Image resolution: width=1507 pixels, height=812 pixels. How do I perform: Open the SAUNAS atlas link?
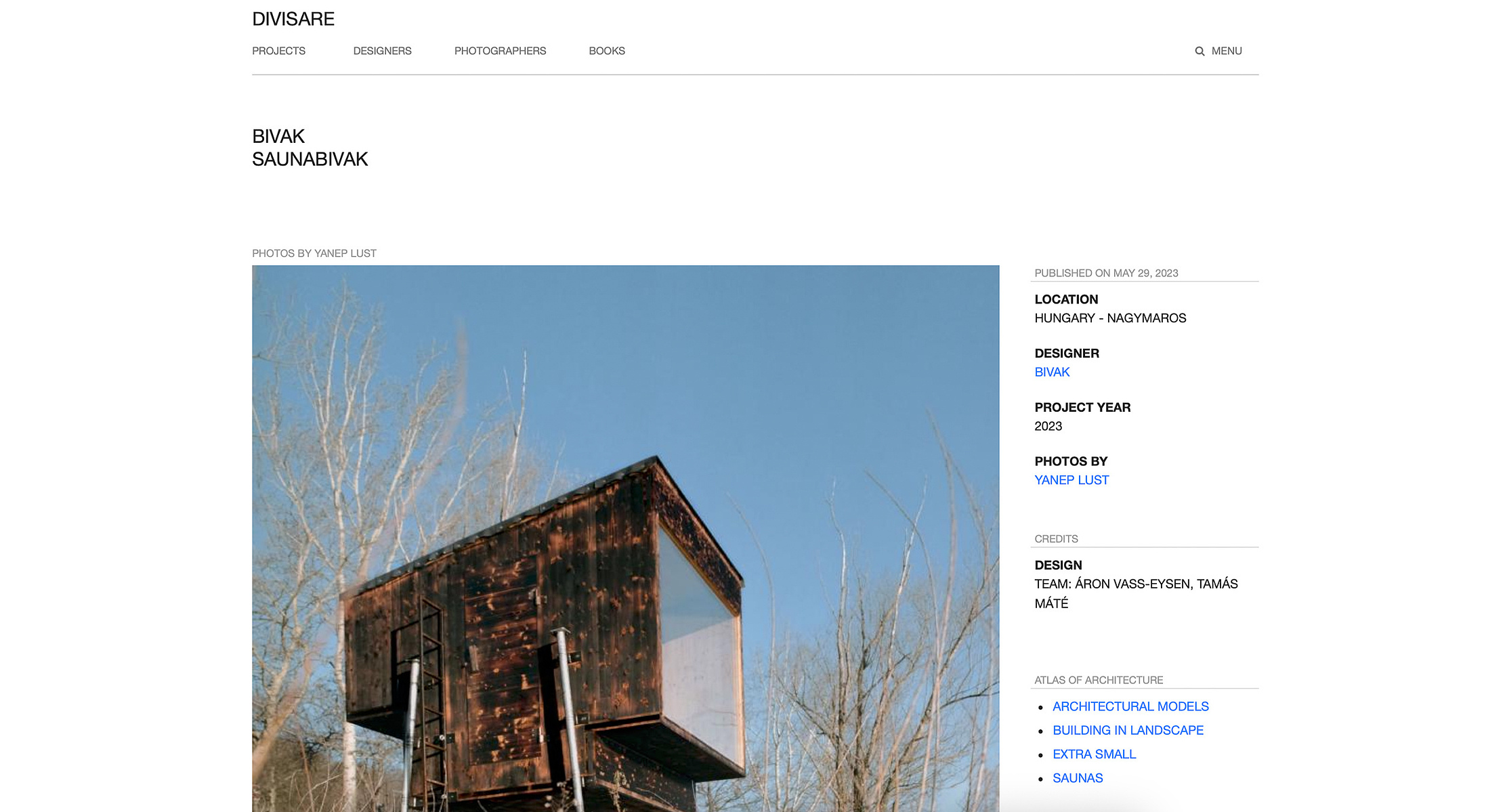[1078, 778]
